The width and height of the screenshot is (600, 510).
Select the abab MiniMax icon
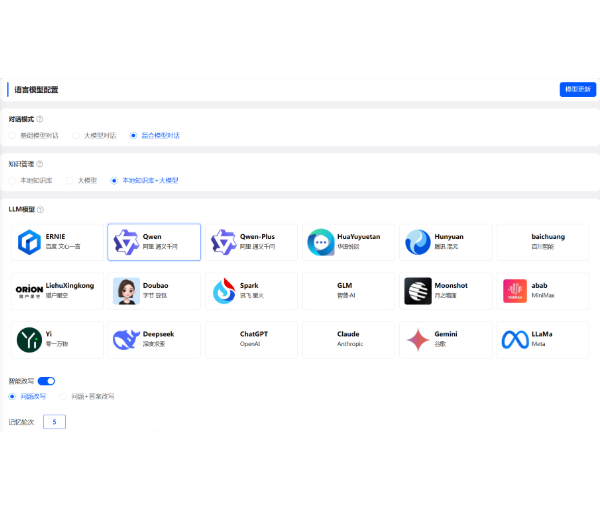514,291
